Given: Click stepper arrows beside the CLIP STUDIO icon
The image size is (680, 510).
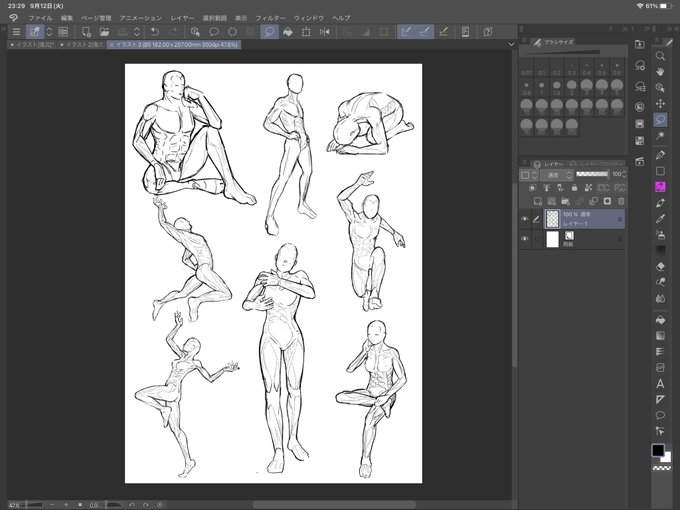Looking at the screenshot, I should tap(49, 32).
